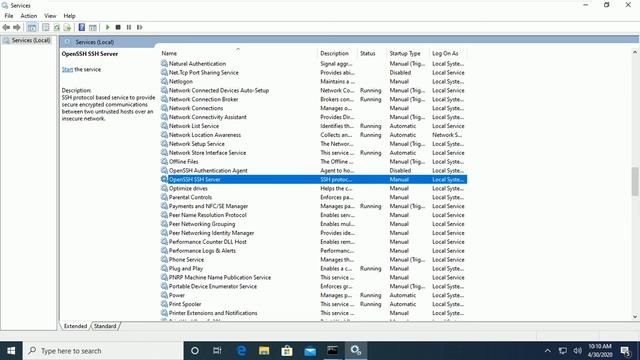The image size is (640, 360).
Task: Click the Pause Service toolbar button
Action: tap(129, 27)
